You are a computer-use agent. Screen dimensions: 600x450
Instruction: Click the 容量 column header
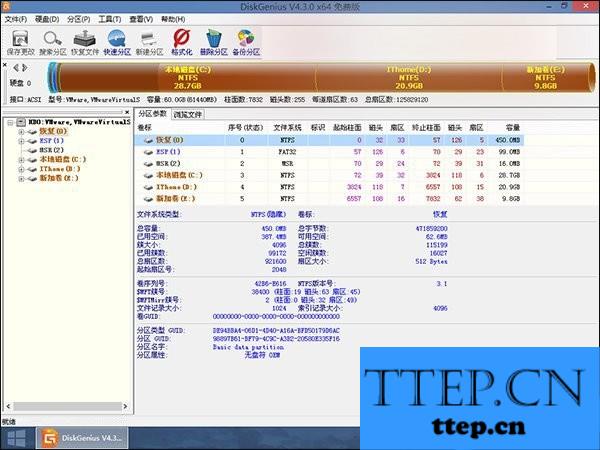click(512, 128)
